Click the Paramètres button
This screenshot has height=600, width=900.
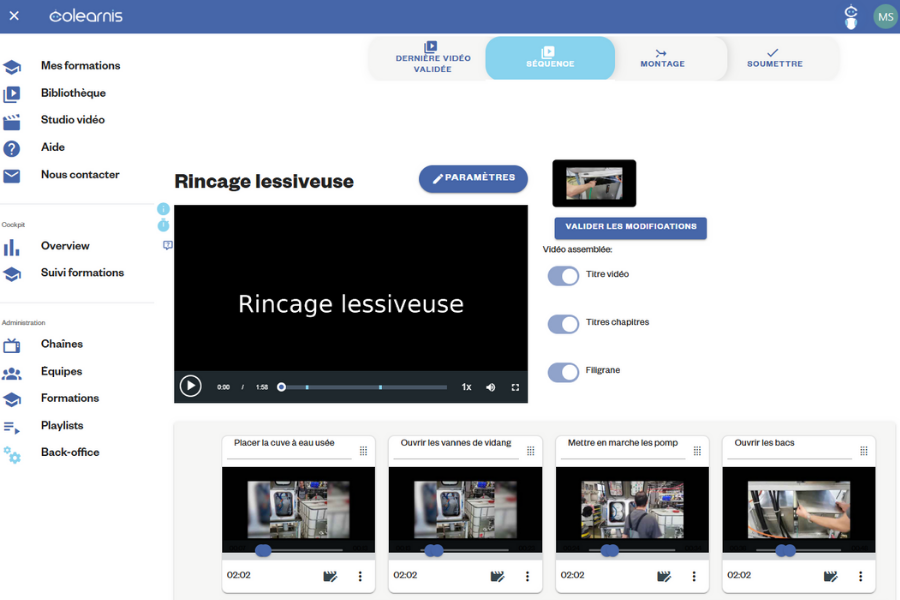473,179
